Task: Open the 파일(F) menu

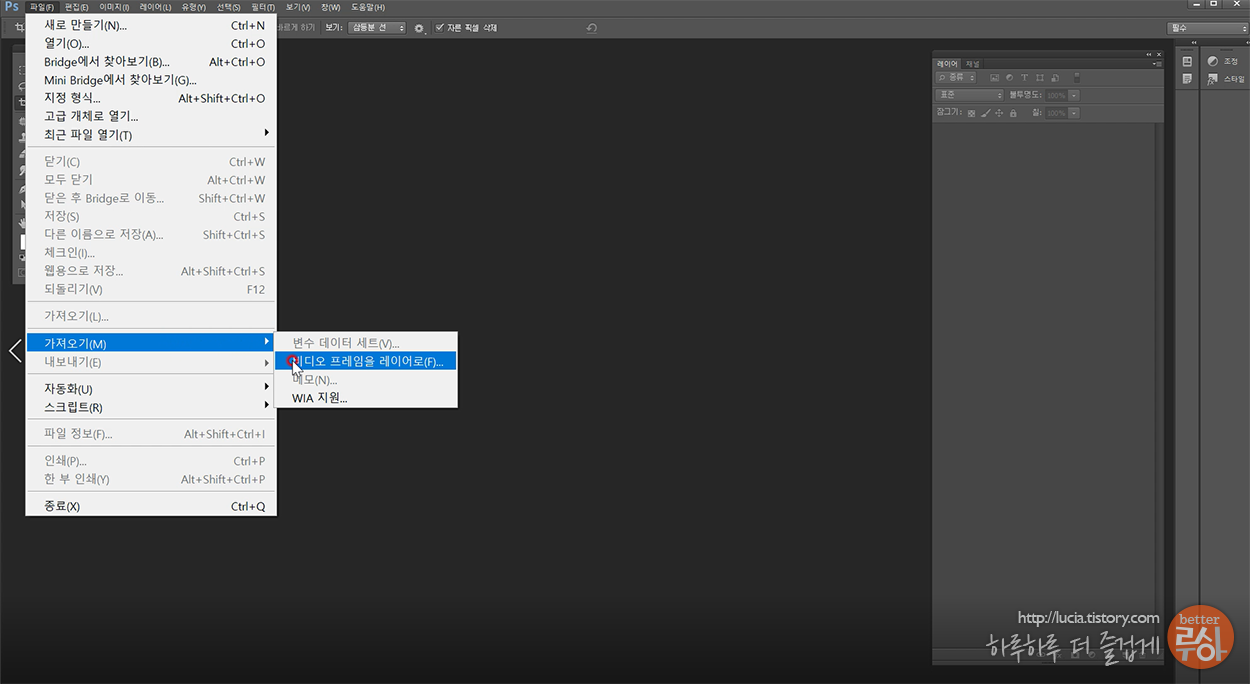Action: coord(42,8)
